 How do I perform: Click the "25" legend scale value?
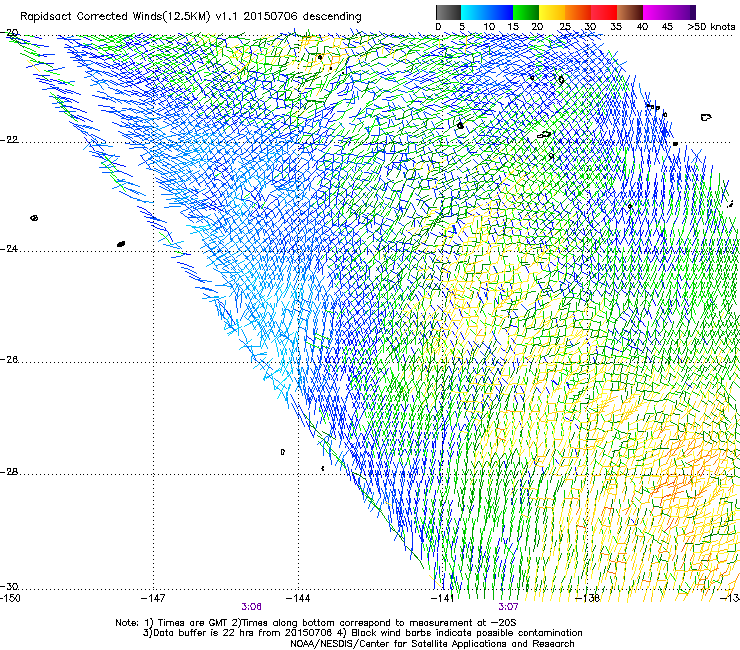[x=564, y=27]
